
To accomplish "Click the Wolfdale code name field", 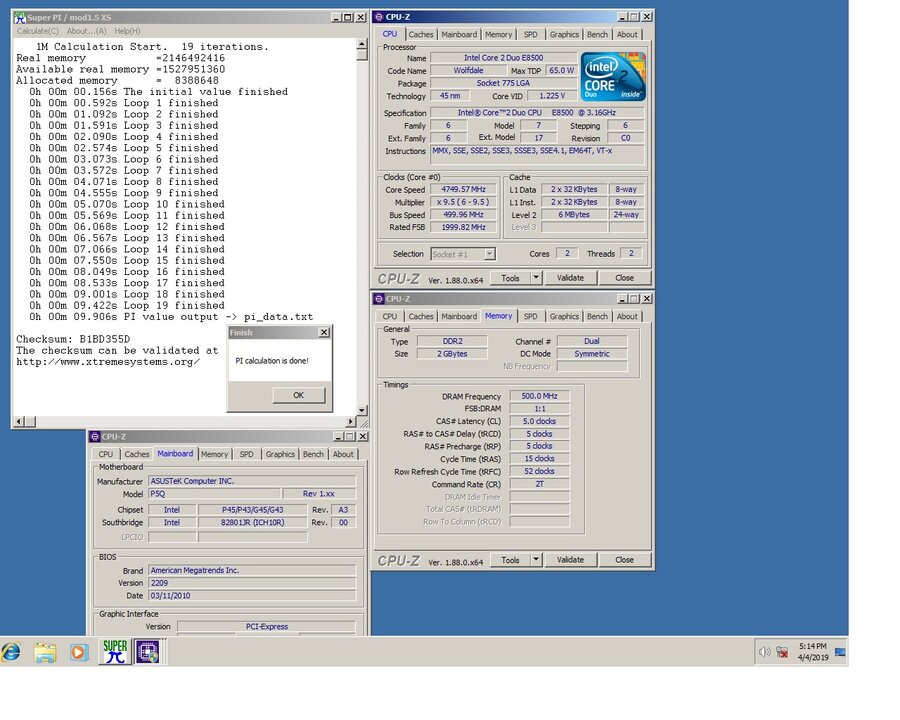I will click(468, 71).
